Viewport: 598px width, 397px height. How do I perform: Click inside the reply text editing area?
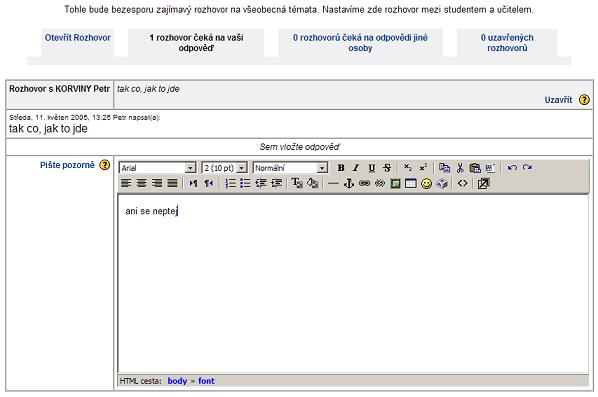pyautogui.click(x=353, y=284)
